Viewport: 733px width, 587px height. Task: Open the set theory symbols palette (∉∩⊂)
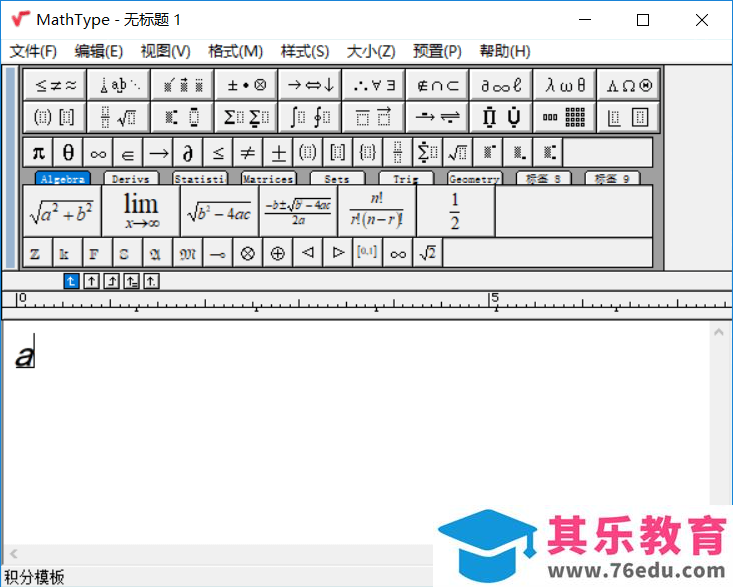click(438, 85)
